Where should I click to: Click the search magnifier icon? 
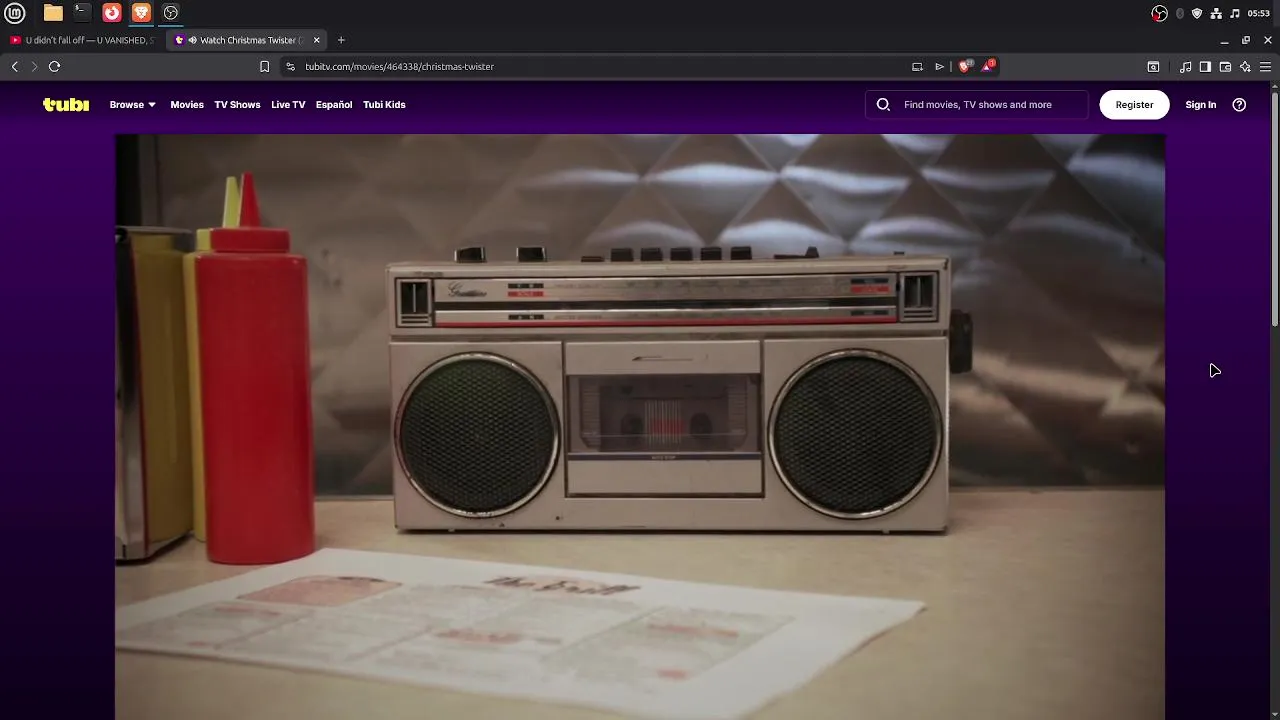[883, 104]
